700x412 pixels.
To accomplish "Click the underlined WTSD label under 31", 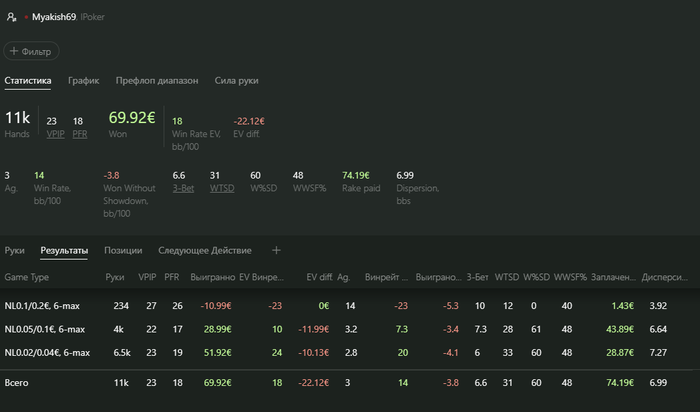I will click(x=221, y=186).
